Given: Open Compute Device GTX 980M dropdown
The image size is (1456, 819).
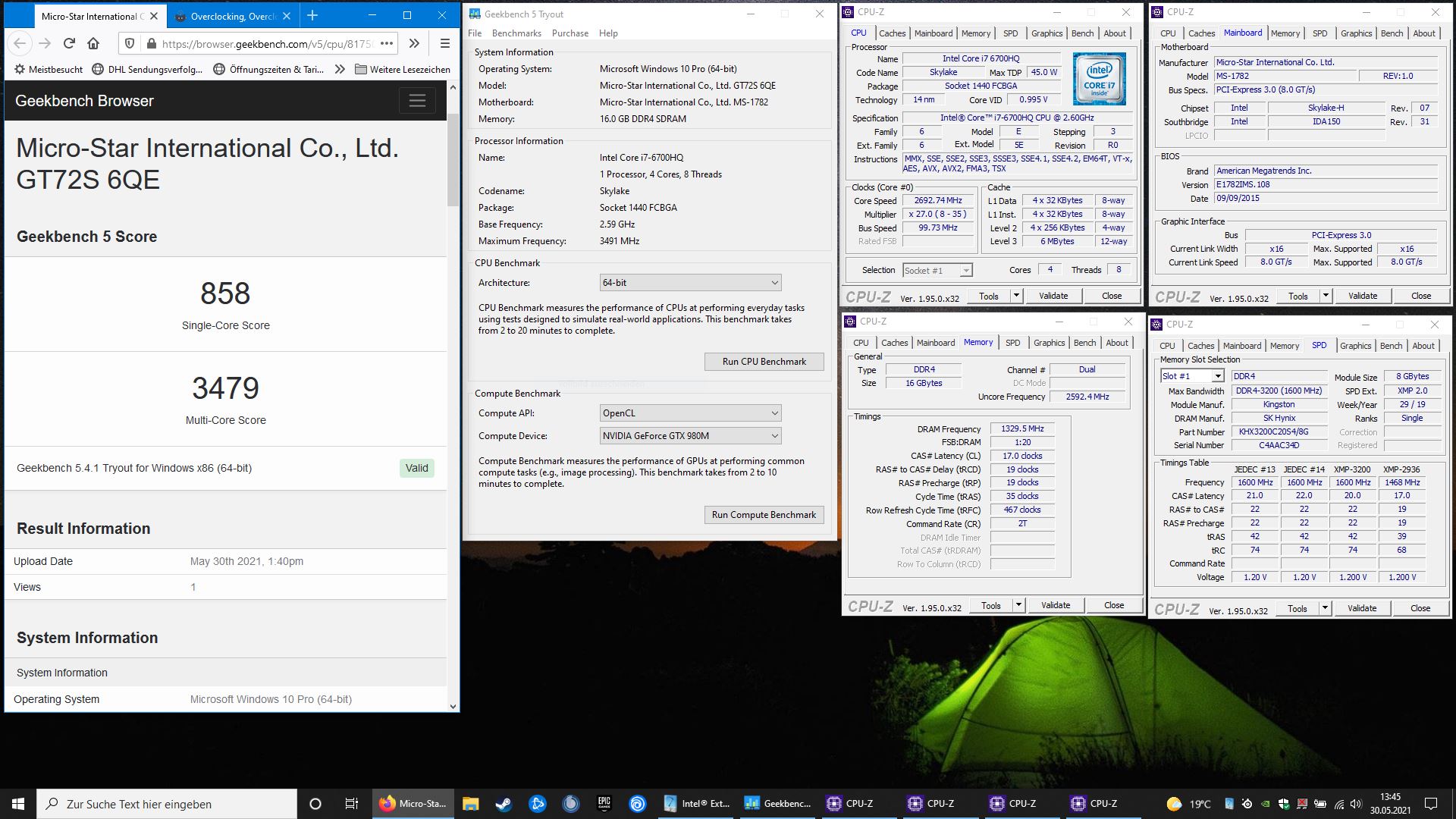Looking at the screenshot, I should (x=690, y=436).
